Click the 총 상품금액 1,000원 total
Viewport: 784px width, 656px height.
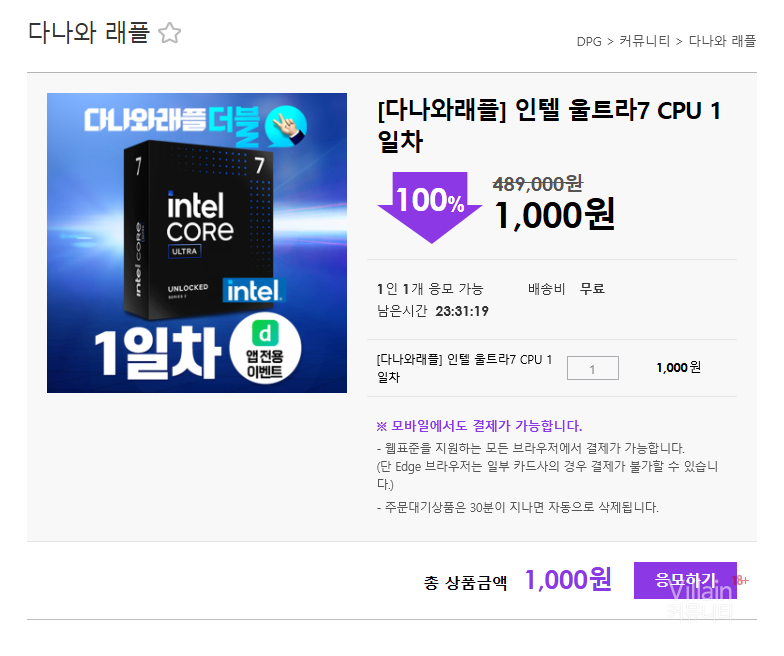[x=518, y=580]
